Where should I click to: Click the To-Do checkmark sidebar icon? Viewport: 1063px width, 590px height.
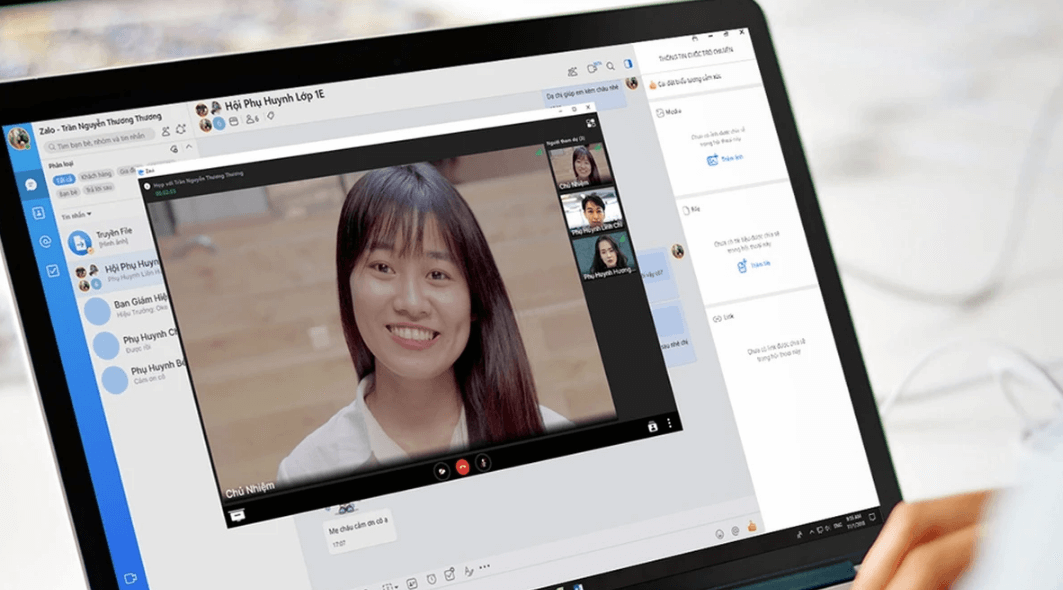(x=52, y=270)
